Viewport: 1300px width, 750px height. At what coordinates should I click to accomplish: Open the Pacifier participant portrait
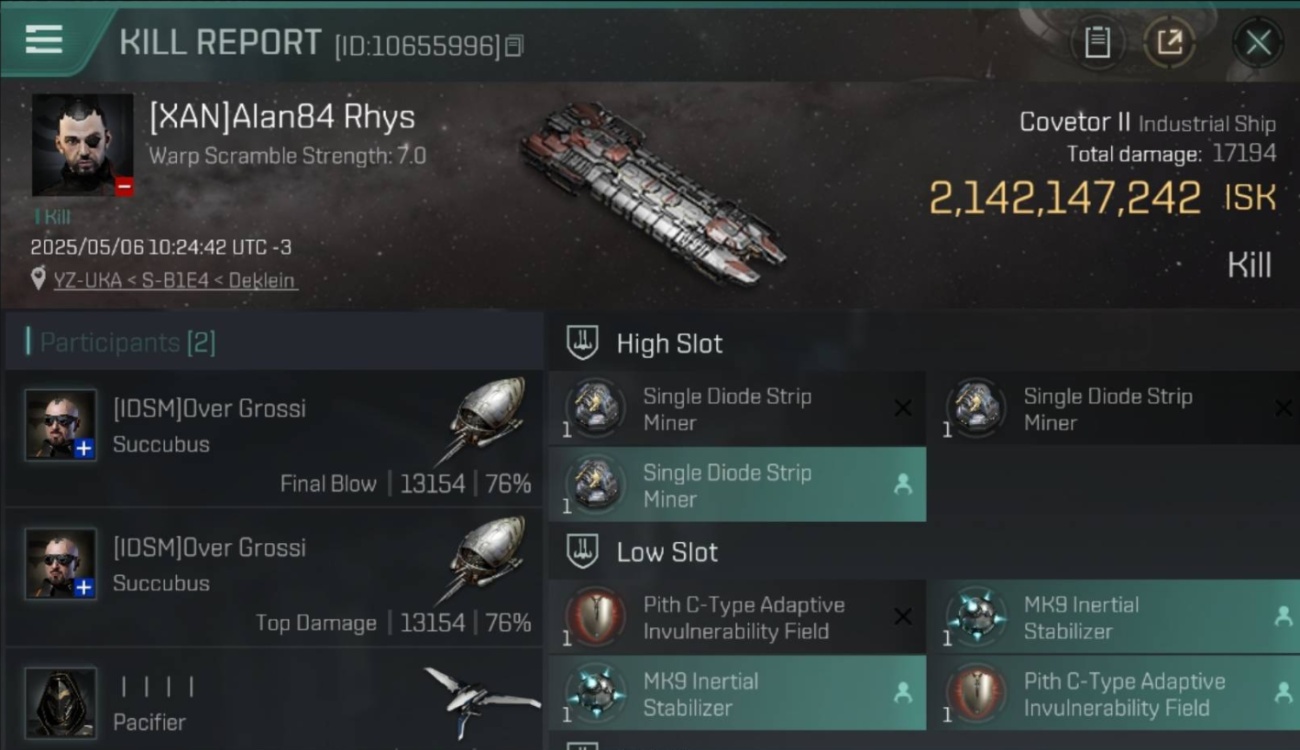61,703
